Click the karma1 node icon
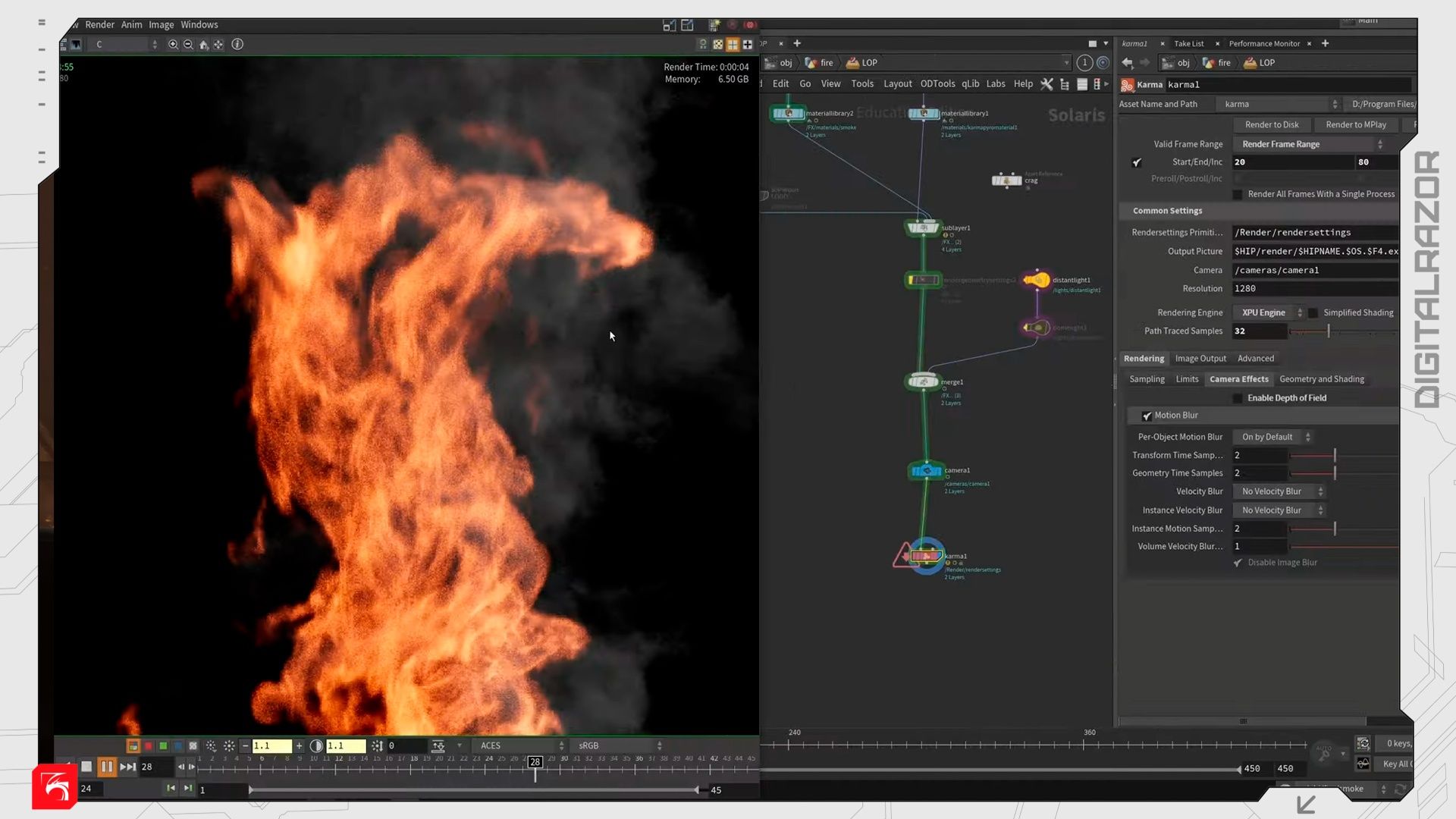 click(926, 557)
